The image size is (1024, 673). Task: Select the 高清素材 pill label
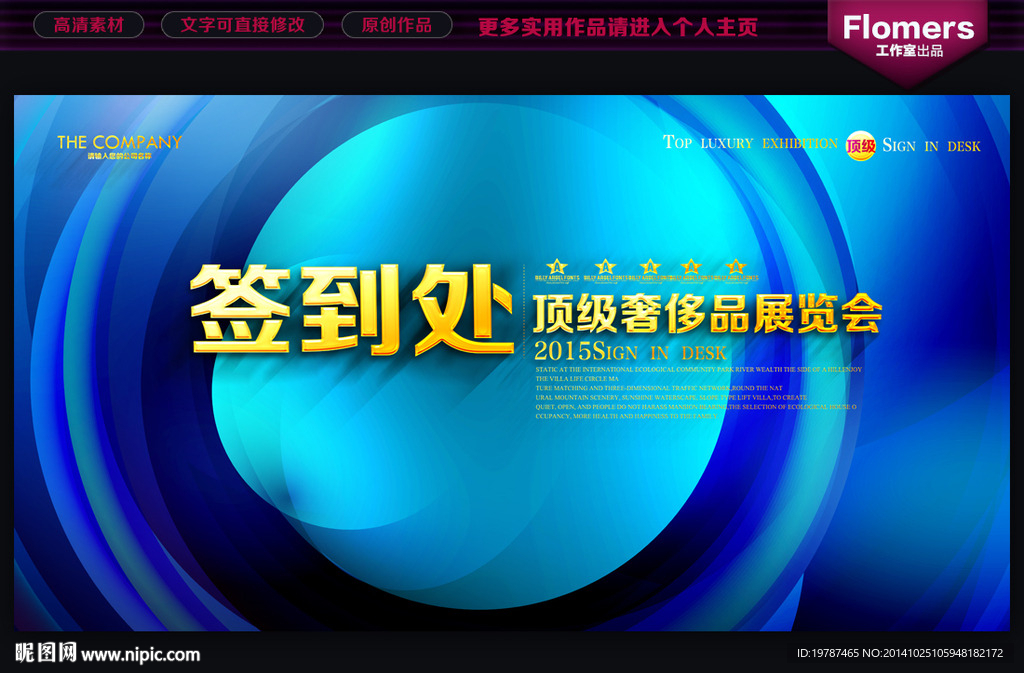(x=89, y=25)
